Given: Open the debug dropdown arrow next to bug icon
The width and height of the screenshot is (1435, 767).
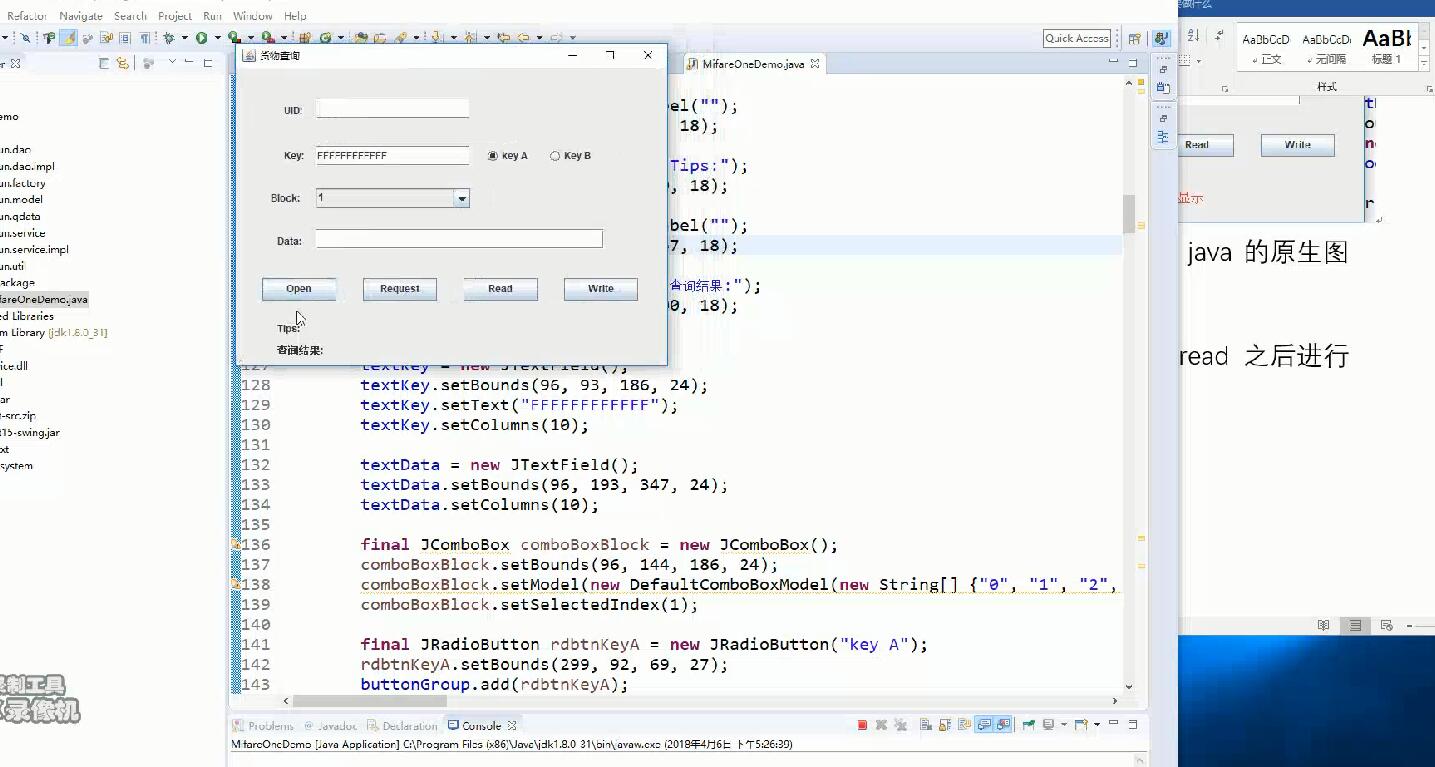Looking at the screenshot, I should [184, 38].
